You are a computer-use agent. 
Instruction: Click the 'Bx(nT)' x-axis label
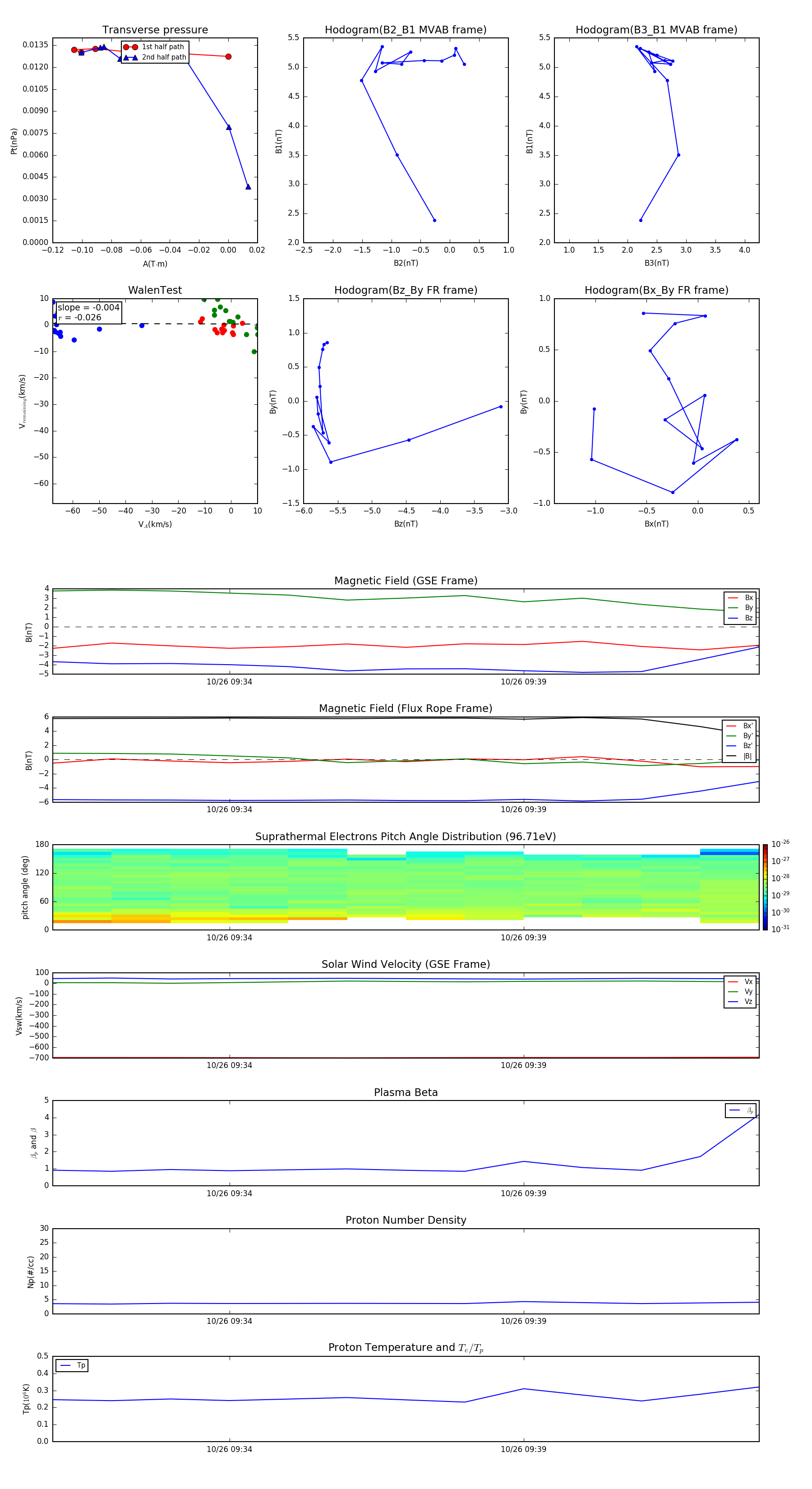656,524
